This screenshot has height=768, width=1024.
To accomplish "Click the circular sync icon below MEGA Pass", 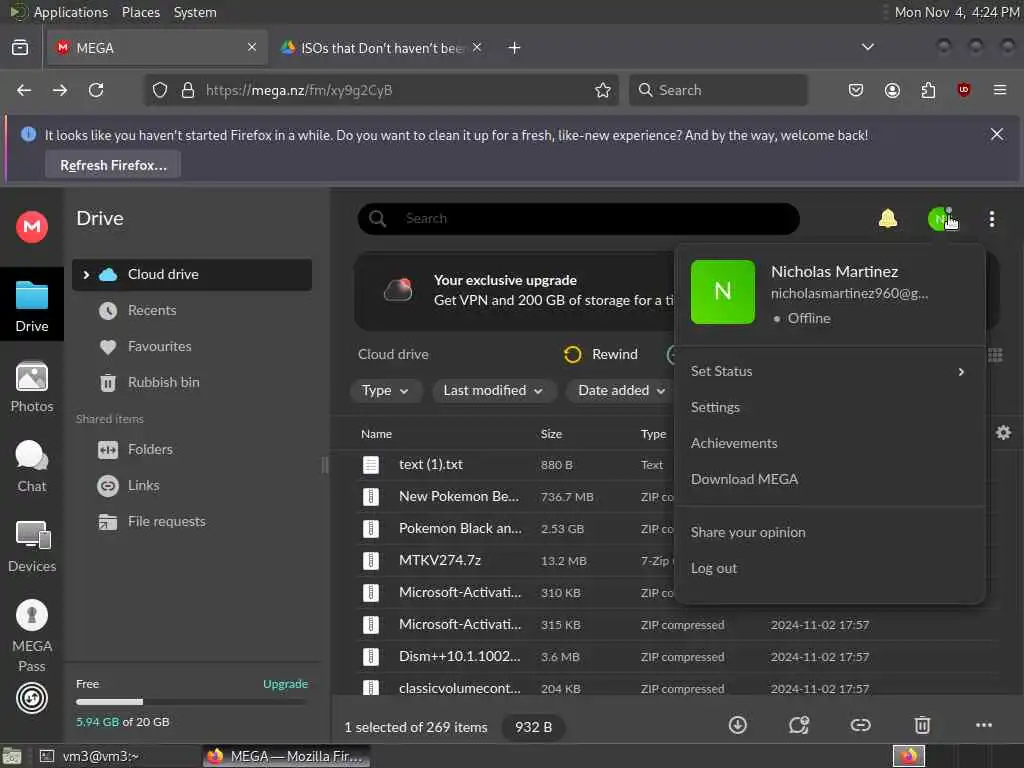I will pyautogui.click(x=31, y=698).
